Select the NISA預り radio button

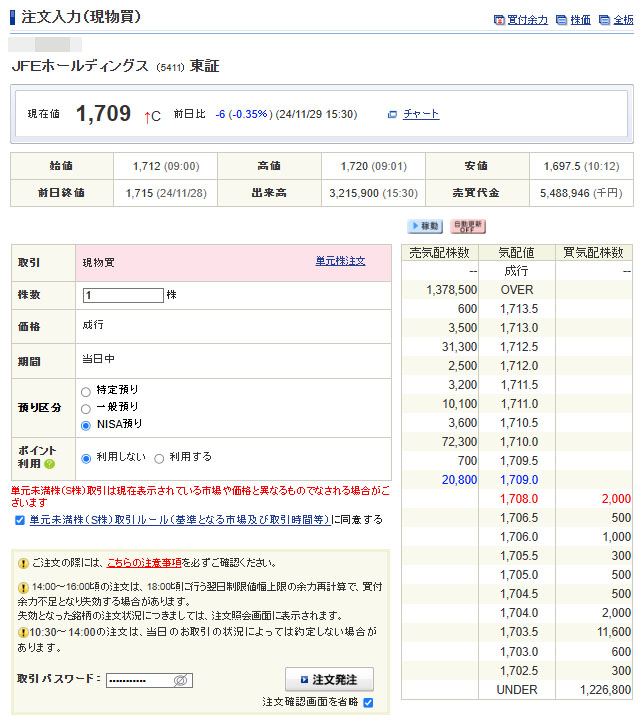tap(86, 426)
